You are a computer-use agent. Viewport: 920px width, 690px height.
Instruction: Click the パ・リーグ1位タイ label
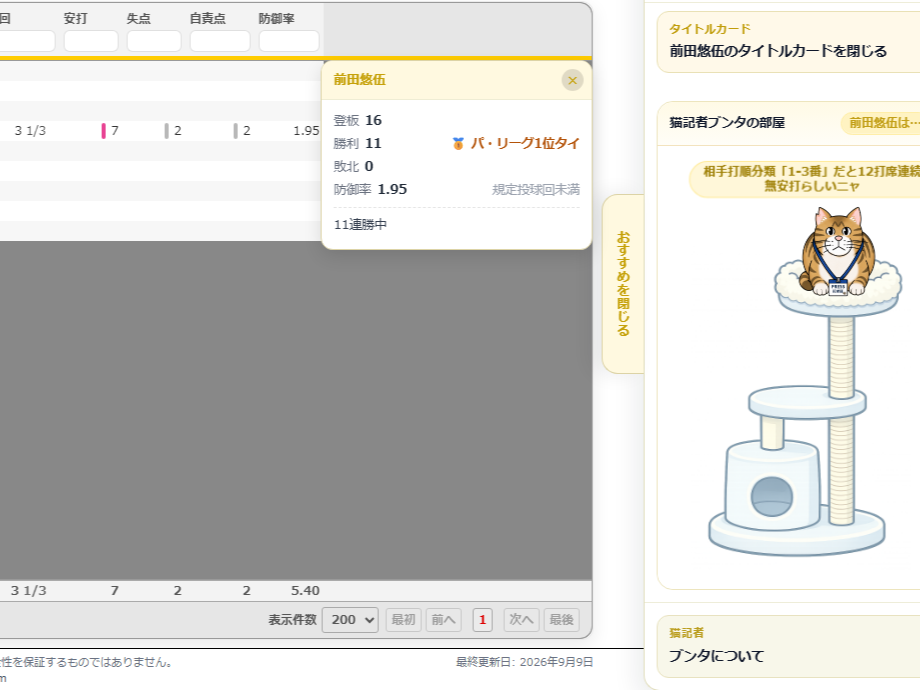525,144
